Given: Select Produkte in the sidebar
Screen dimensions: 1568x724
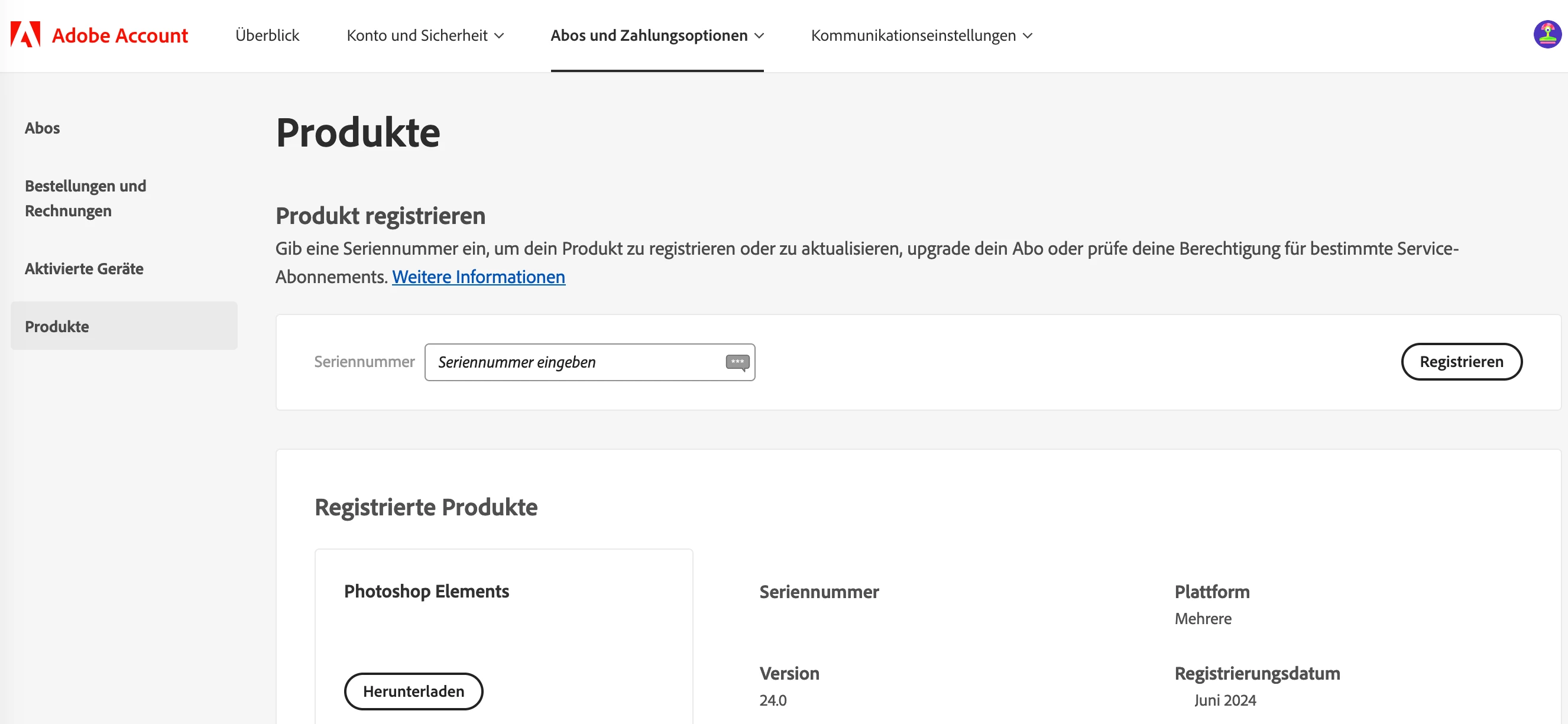Looking at the screenshot, I should click(x=57, y=326).
